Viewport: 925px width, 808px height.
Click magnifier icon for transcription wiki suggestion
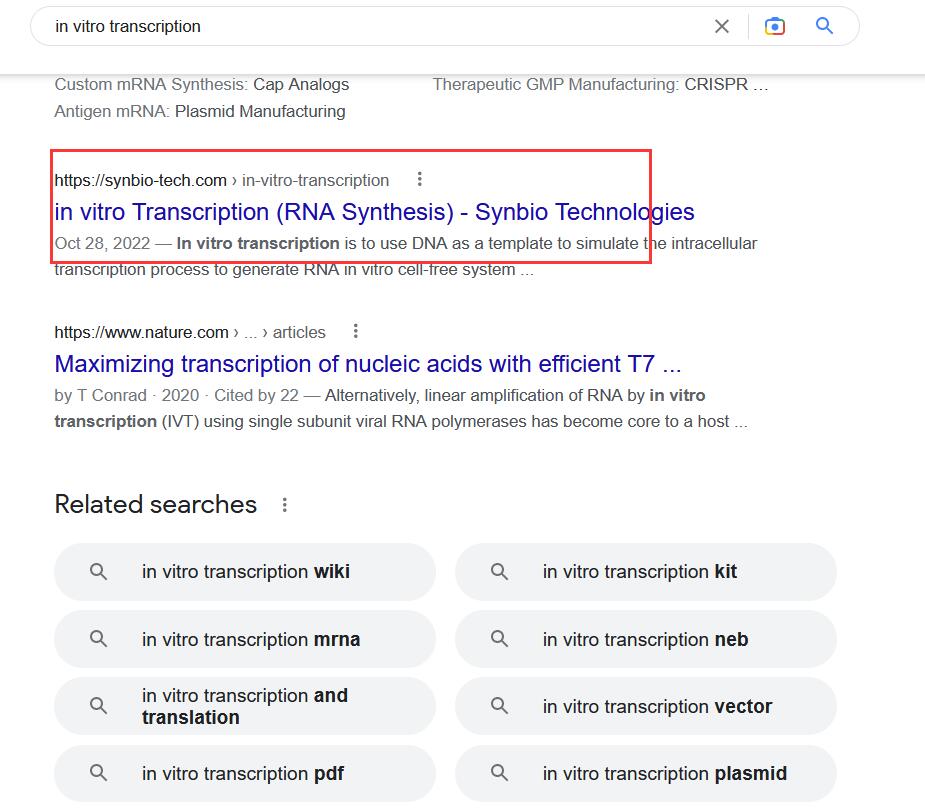tap(99, 572)
